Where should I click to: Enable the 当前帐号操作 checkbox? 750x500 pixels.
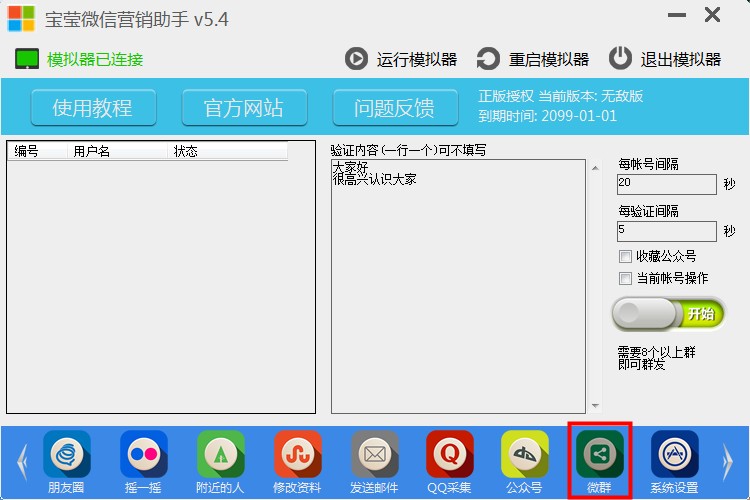pyautogui.click(x=625, y=278)
